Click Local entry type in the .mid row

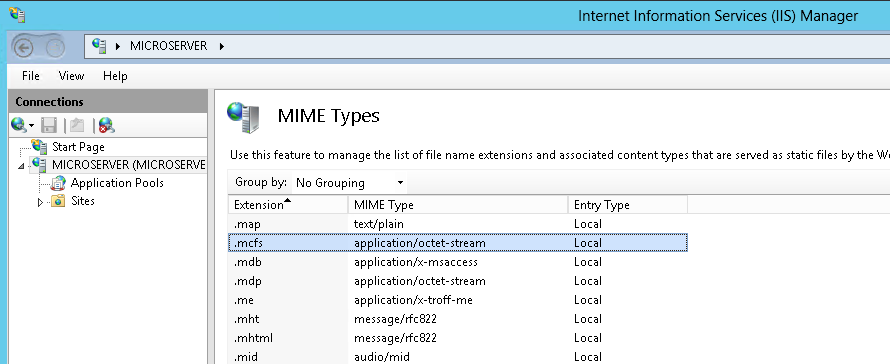click(x=587, y=357)
